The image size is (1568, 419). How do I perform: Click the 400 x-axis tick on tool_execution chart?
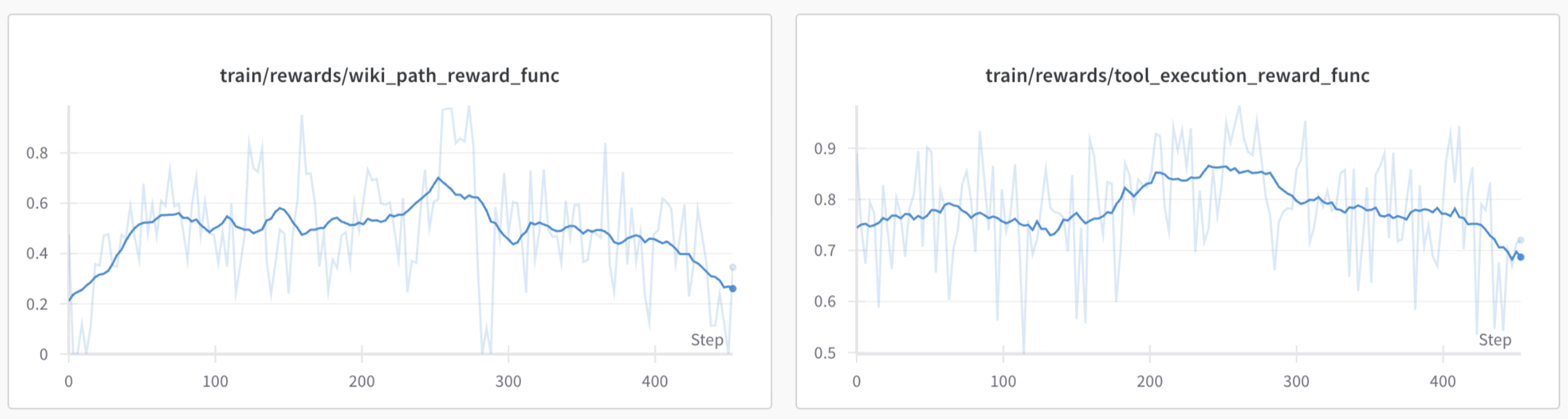(x=1443, y=382)
